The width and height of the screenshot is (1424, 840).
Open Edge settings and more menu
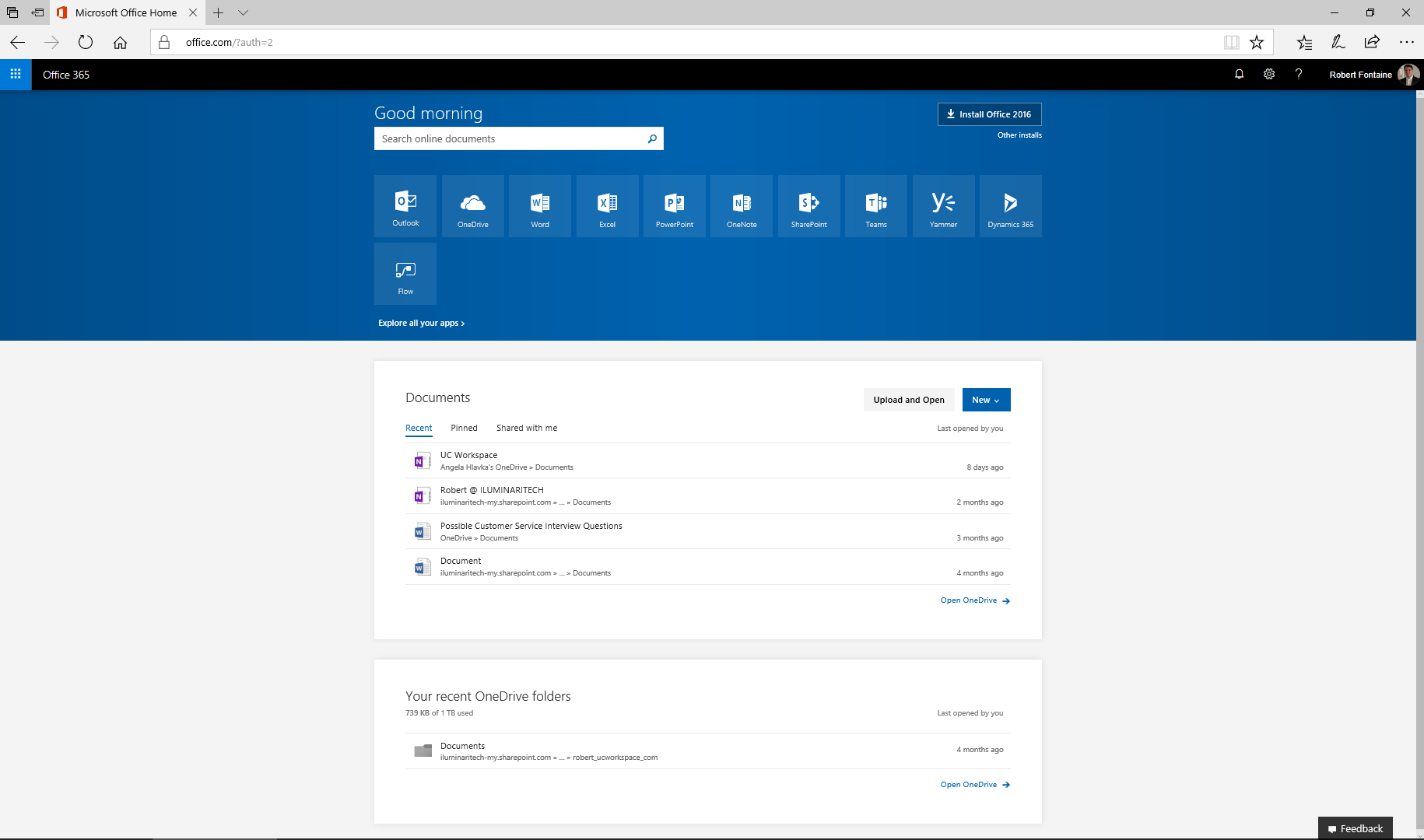click(1406, 42)
